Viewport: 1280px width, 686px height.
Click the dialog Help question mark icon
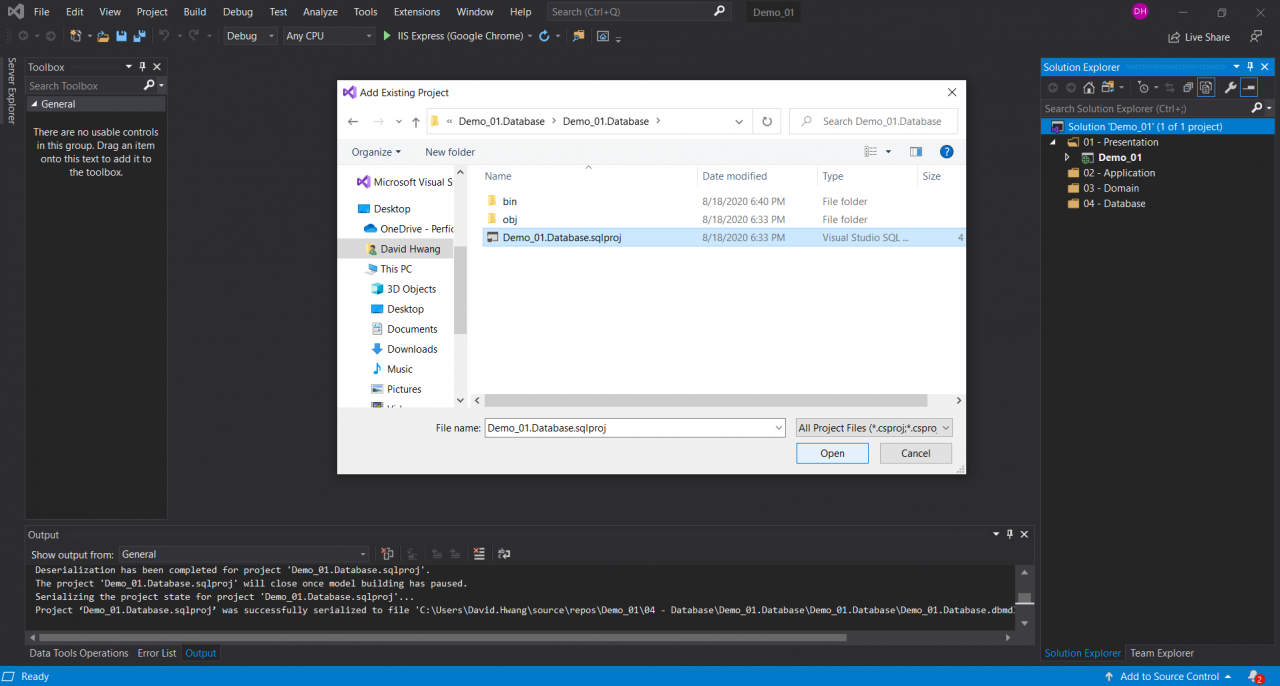946,152
